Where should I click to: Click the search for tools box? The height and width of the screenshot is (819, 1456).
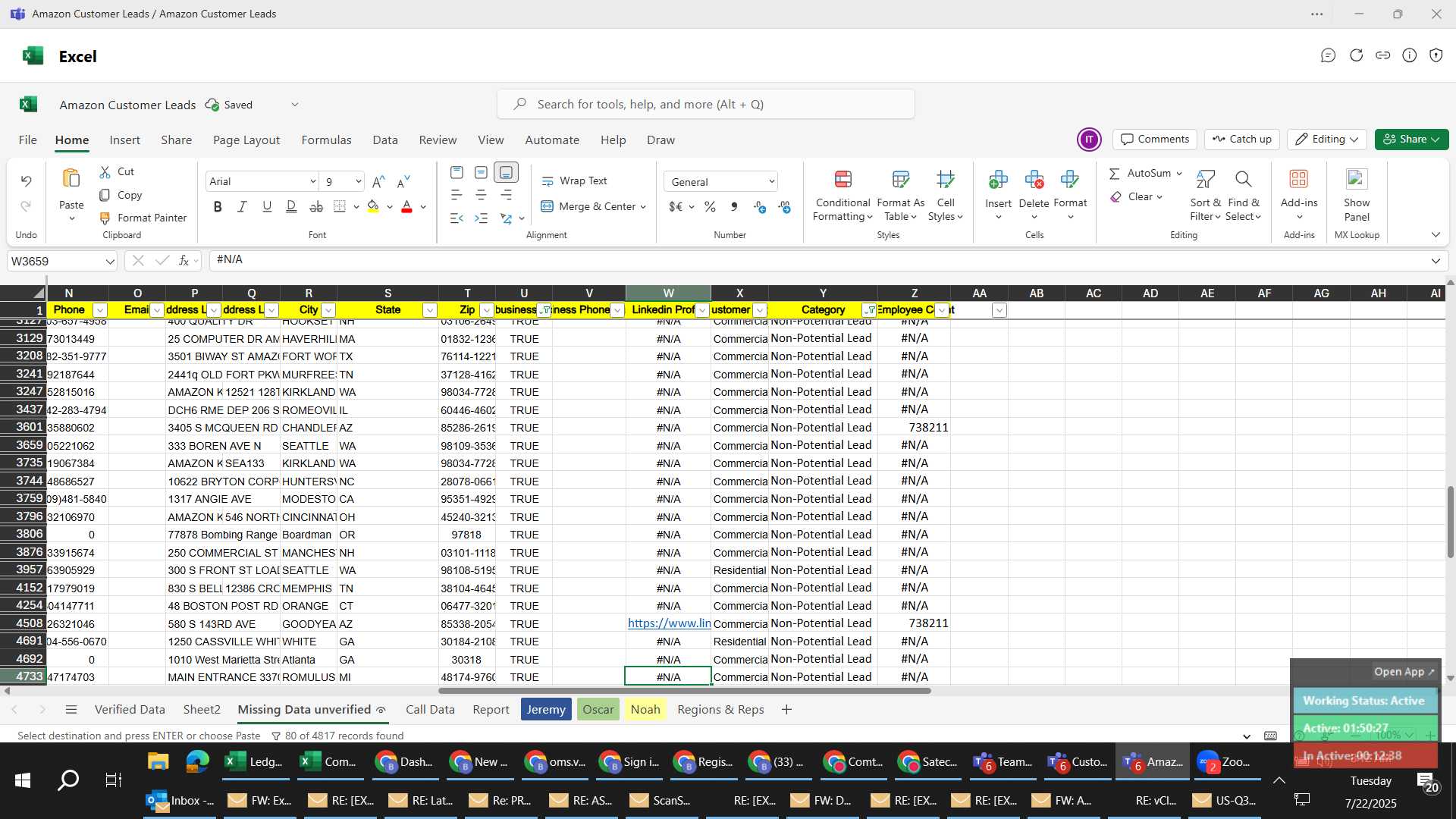(706, 104)
